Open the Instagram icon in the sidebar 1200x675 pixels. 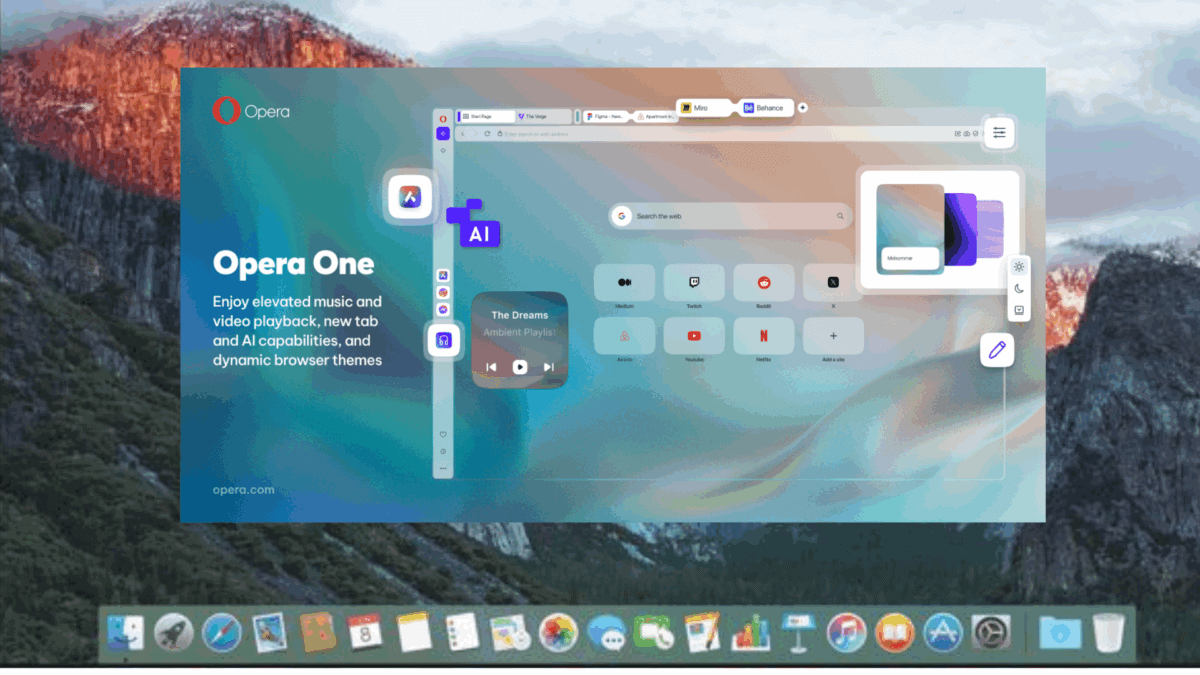coord(443,292)
